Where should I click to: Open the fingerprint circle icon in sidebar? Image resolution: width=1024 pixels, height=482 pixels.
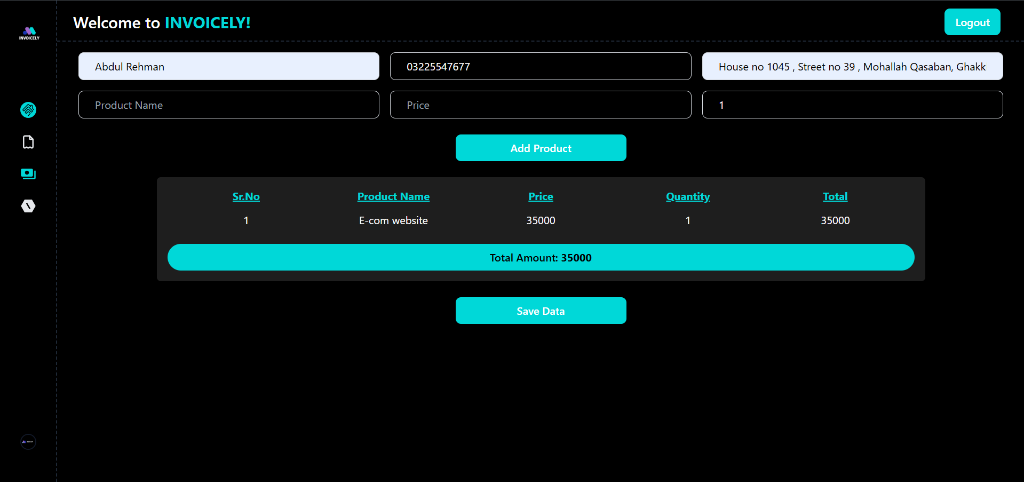28,110
